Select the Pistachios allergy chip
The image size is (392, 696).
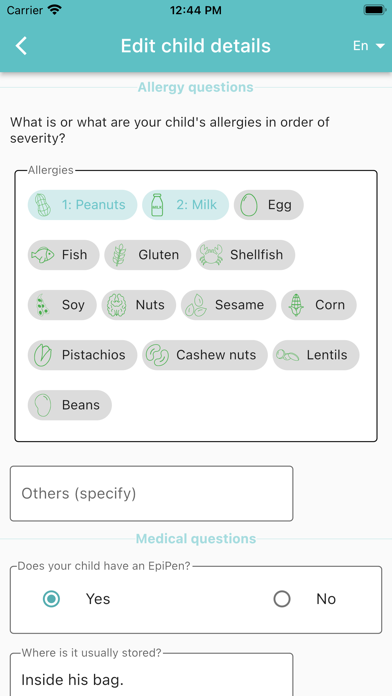[x=83, y=355]
